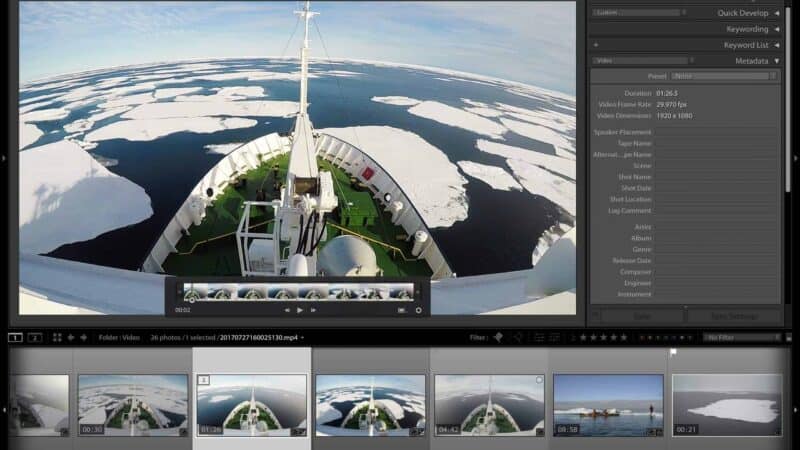The width and height of the screenshot is (800, 450).
Task: Open the video frame capture menu
Action: point(402,310)
